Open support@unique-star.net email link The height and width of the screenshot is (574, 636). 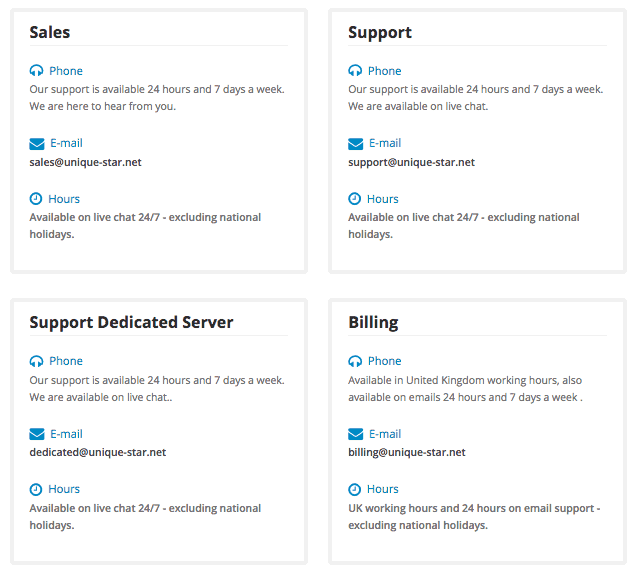click(411, 162)
